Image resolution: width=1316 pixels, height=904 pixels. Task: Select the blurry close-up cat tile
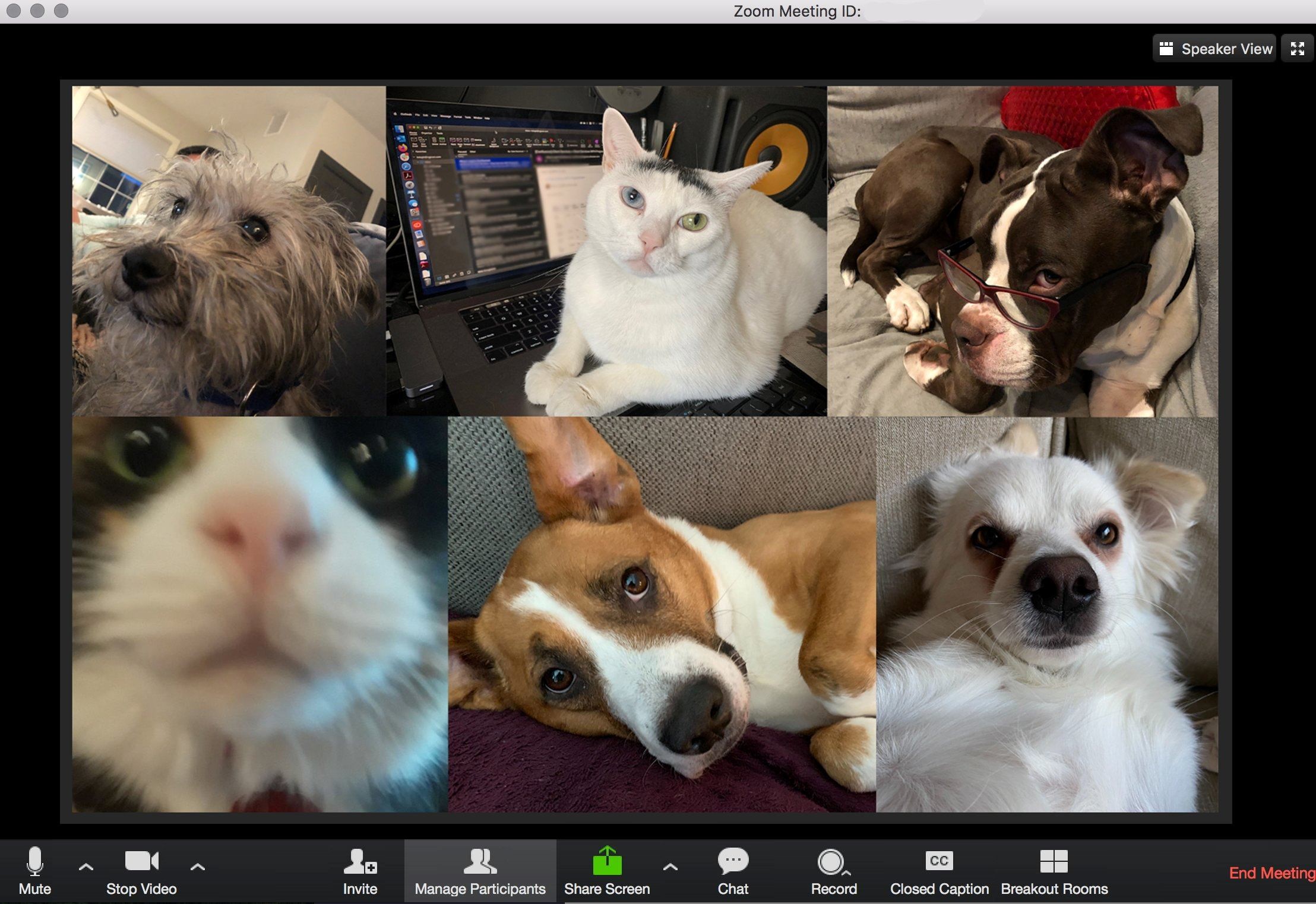tap(260, 614)
